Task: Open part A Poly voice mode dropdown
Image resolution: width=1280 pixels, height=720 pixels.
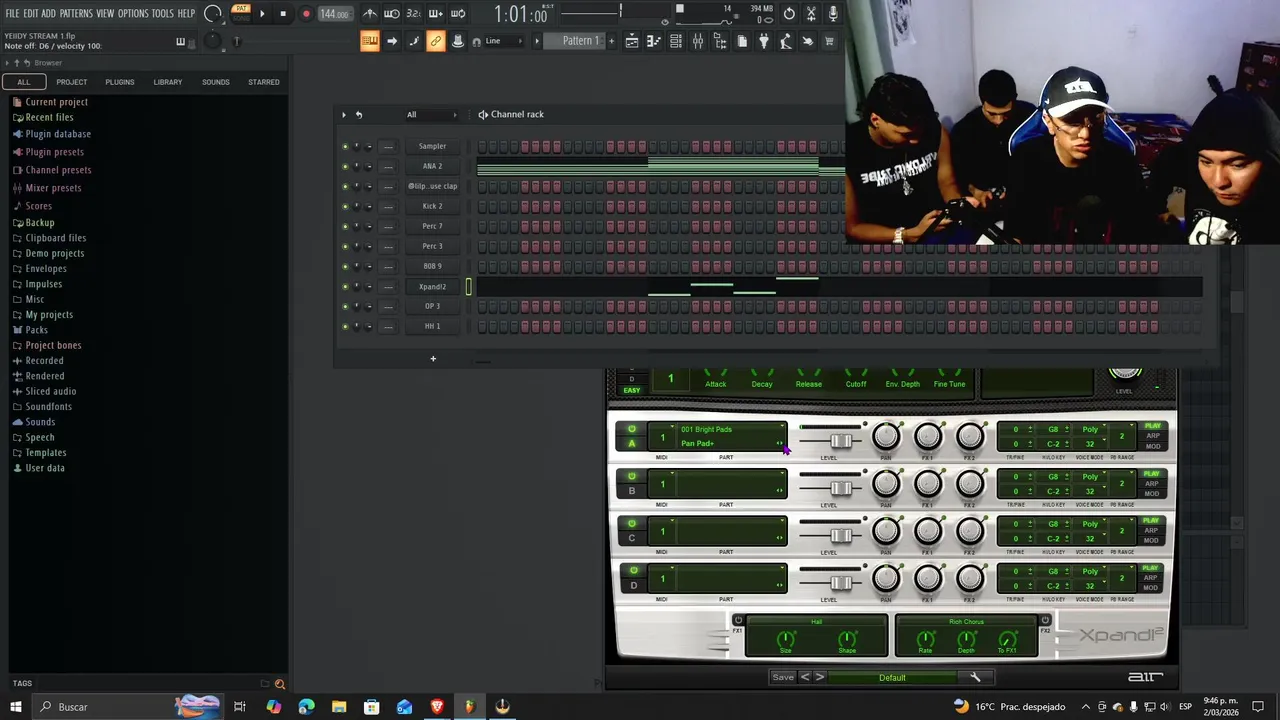Action: click(x=1092, y=429)
